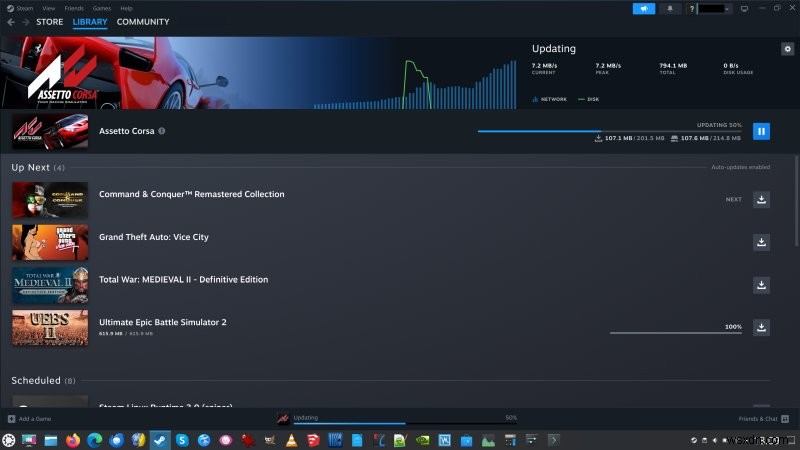The width and height of the screenshot is (800, 450).
Task: Open the notifications bell icon
Action: pos(669,9)
